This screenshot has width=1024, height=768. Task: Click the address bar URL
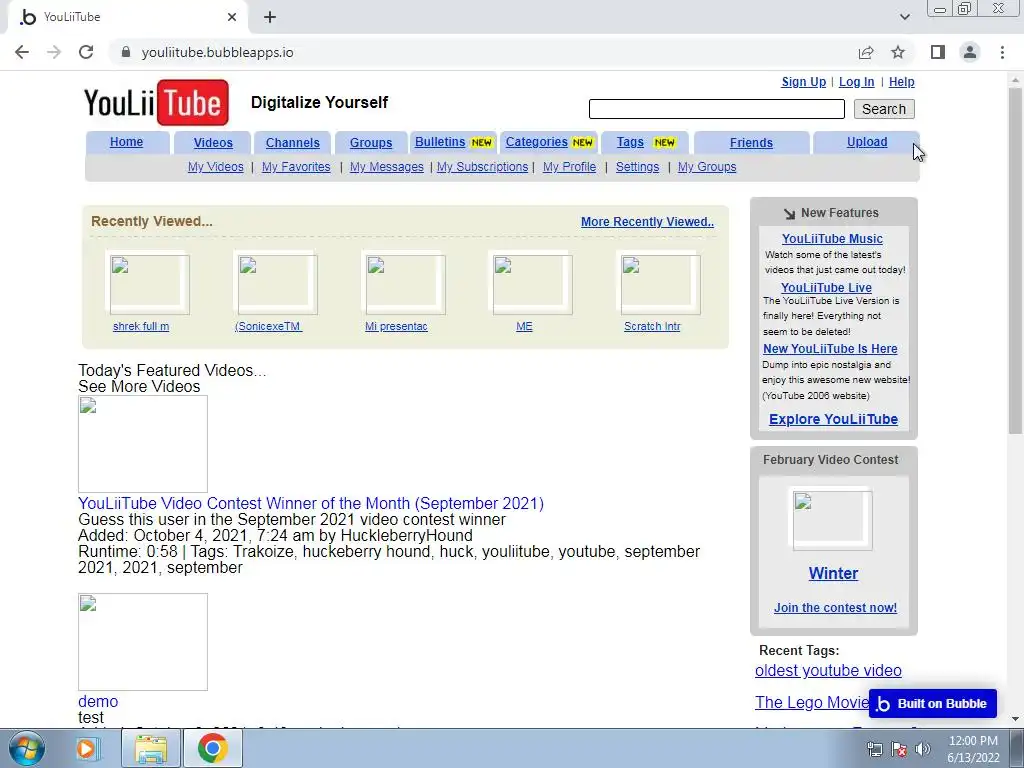click(217, 52)
